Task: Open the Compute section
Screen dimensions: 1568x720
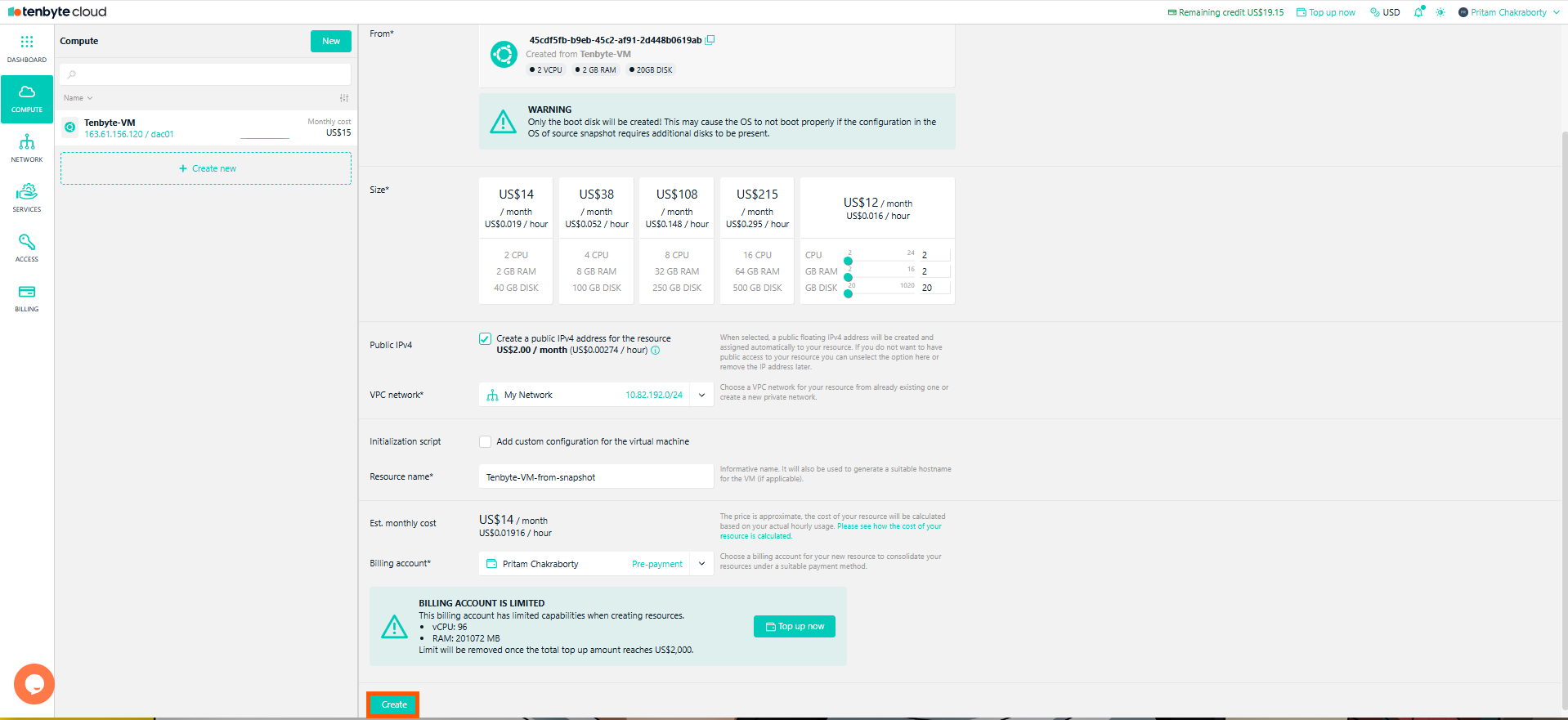Action: click(27, 99)
